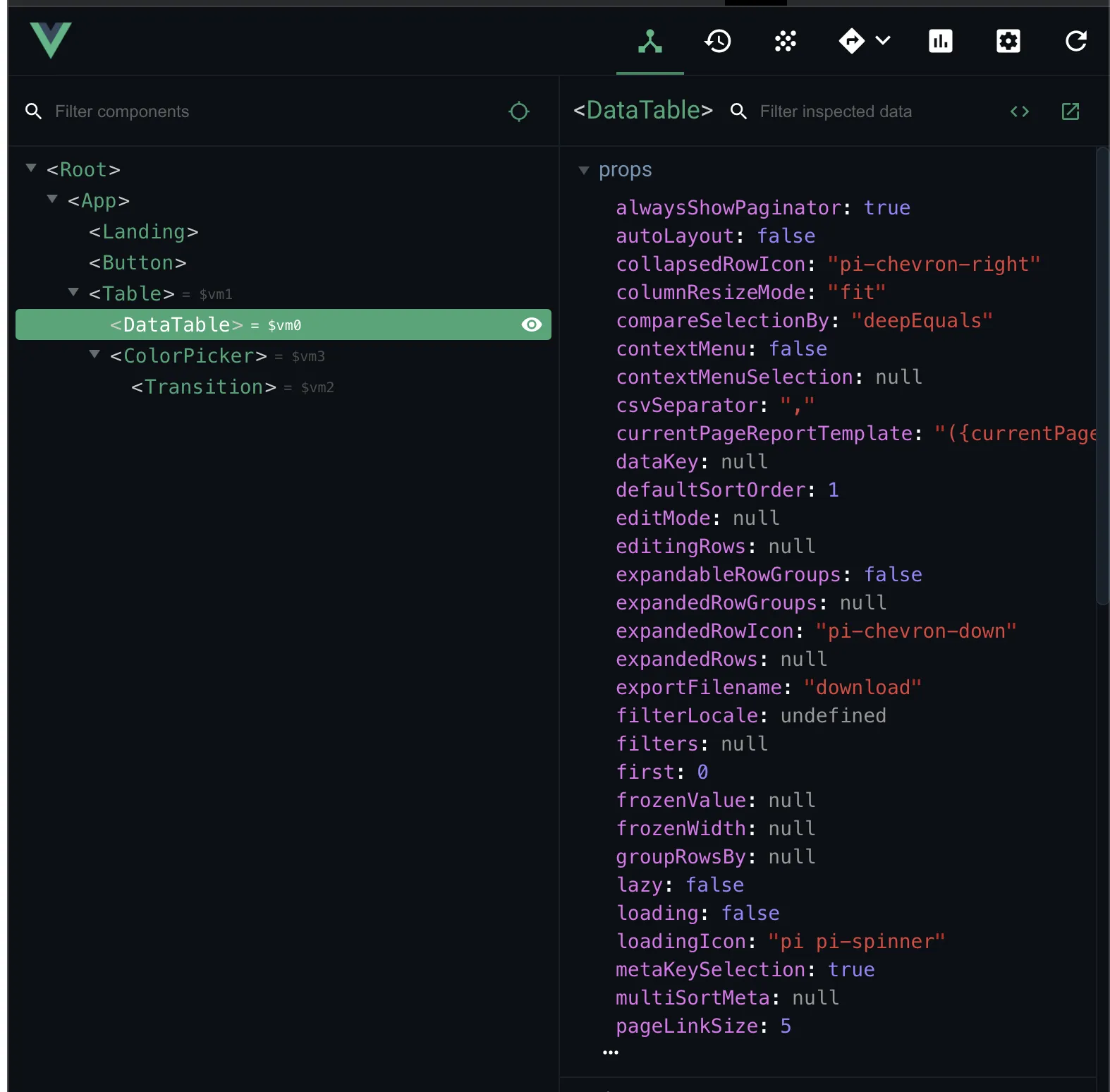Collapse the Table component node
The height and width of the screenshot is (1092, 1110).
point(73,292)
